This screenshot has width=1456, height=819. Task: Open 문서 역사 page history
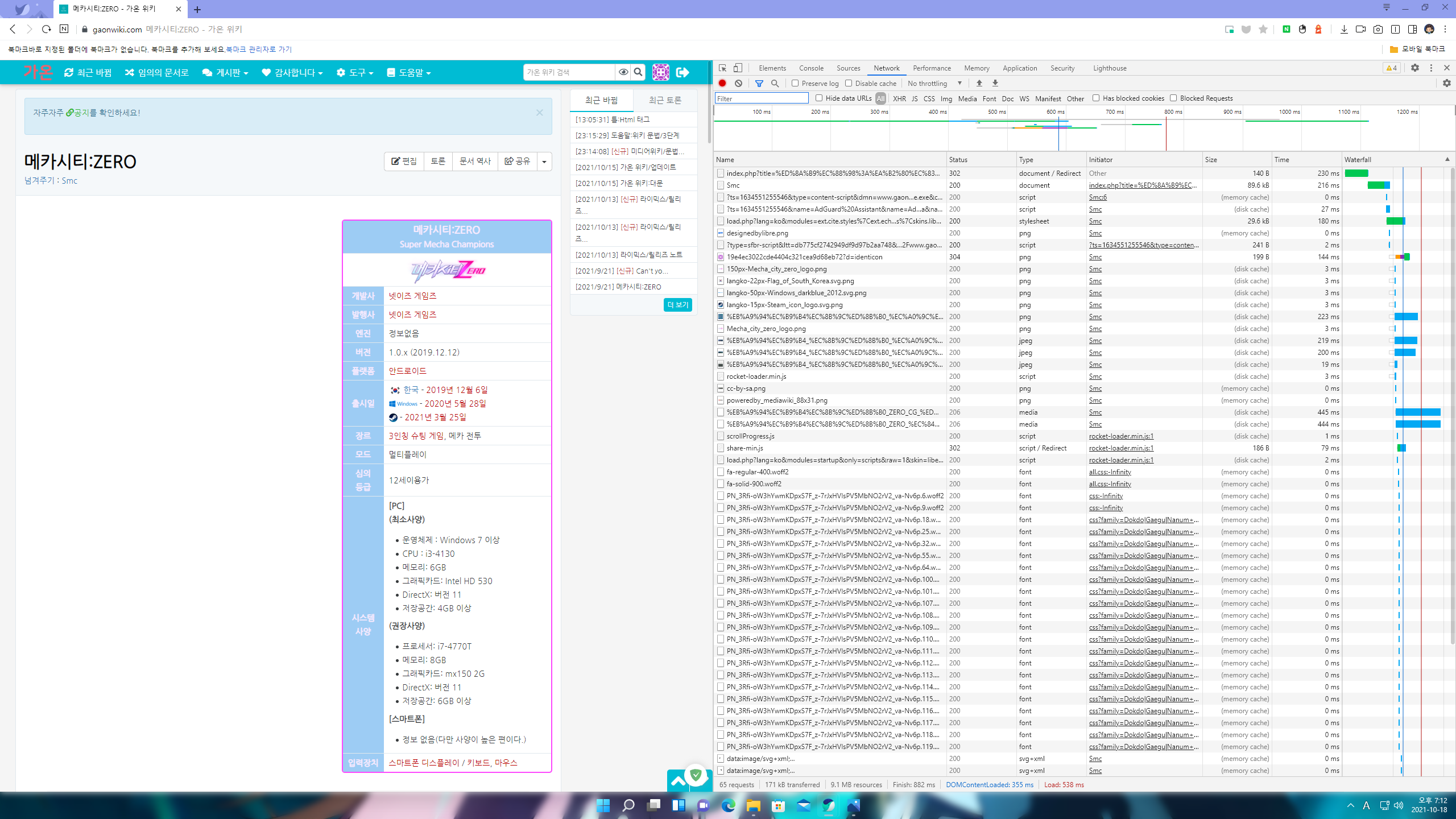[x=475, y=162]
